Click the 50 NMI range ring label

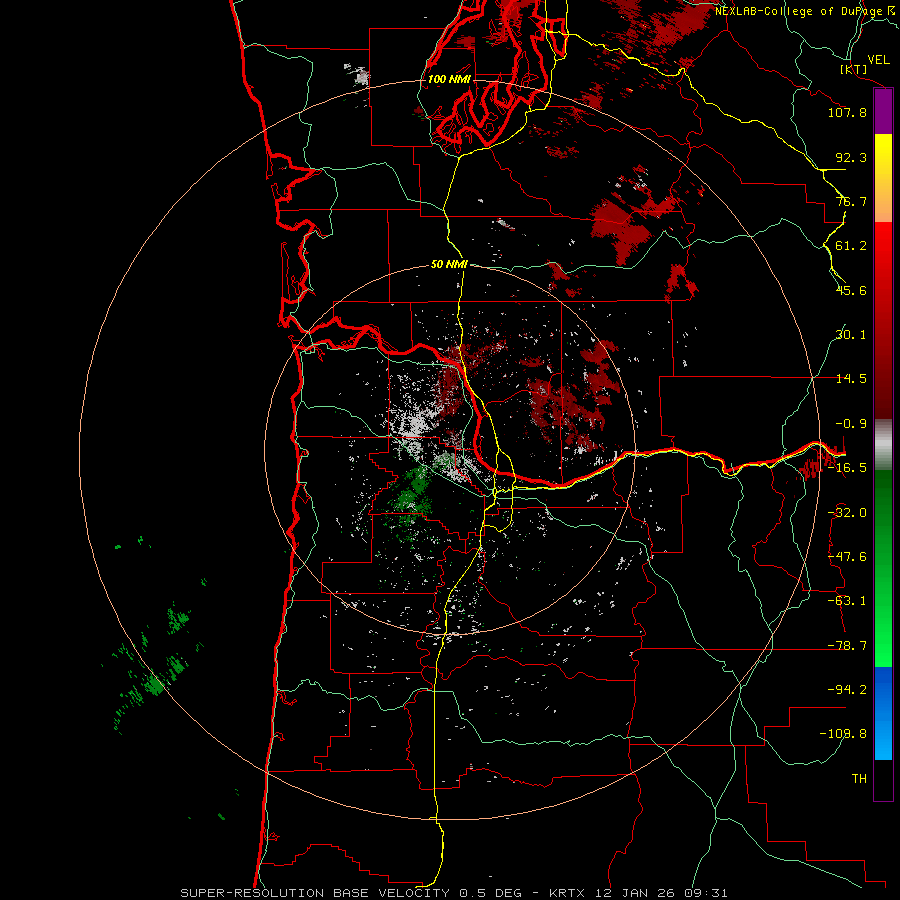[449, 264]
